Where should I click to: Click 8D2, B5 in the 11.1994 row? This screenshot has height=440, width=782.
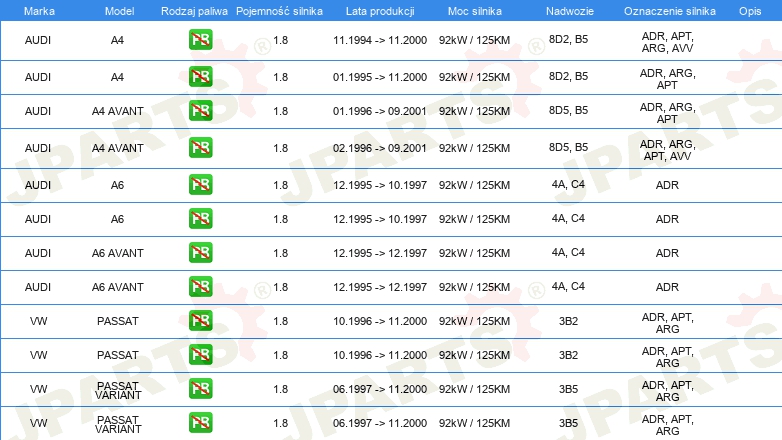pos(569,39)
